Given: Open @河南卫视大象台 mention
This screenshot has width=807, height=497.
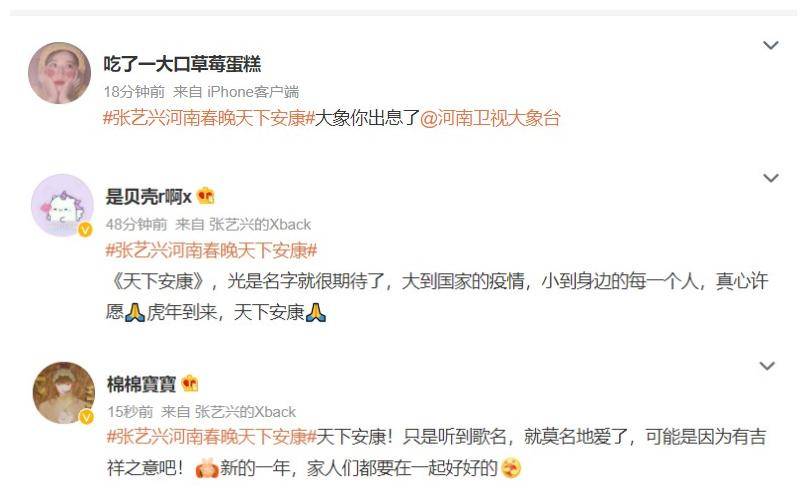Looking at the screenshot, I should click(x=490, y=118).
